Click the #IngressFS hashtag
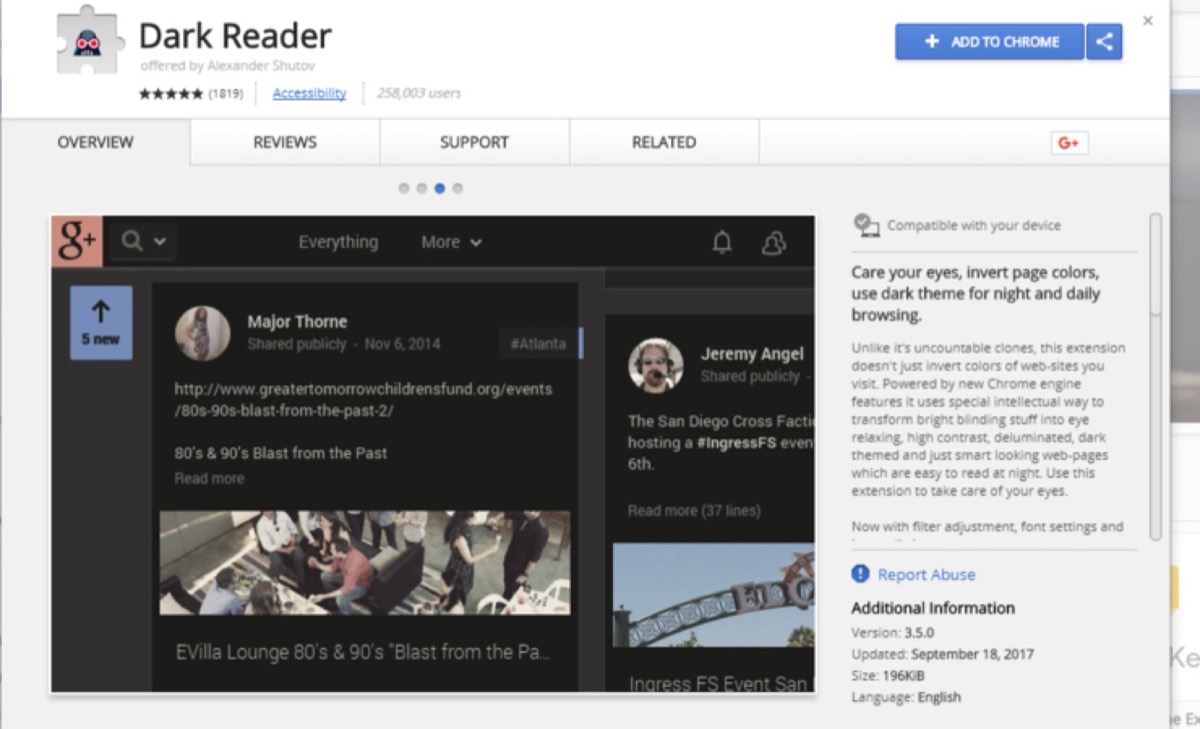 point(735,442)
